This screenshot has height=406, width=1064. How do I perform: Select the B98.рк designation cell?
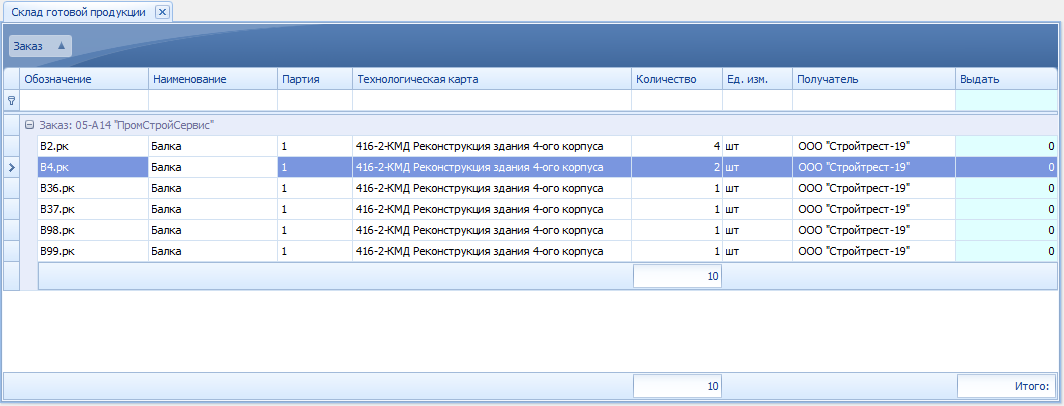(x=93, y=230)
